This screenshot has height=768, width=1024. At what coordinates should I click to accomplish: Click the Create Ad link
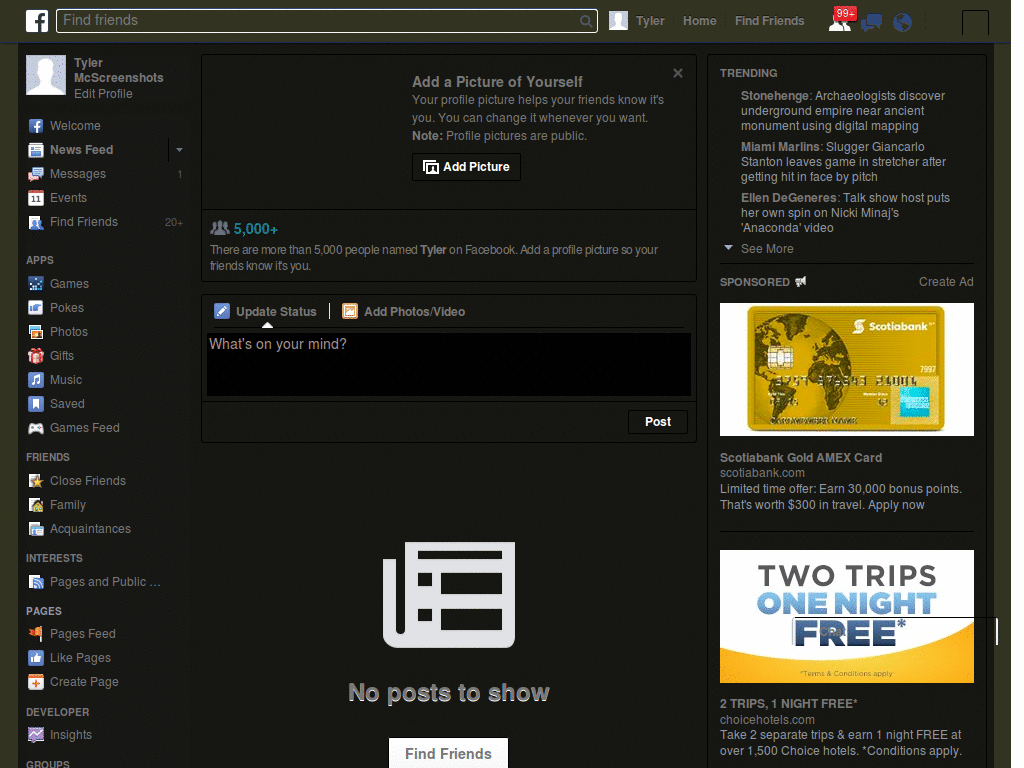[x=946, y=281]
